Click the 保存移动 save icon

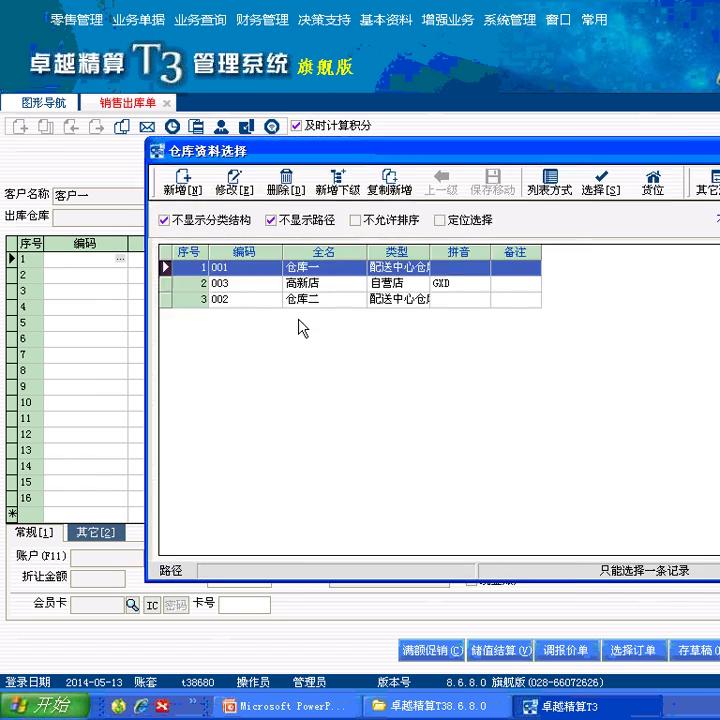pos(493,176)
